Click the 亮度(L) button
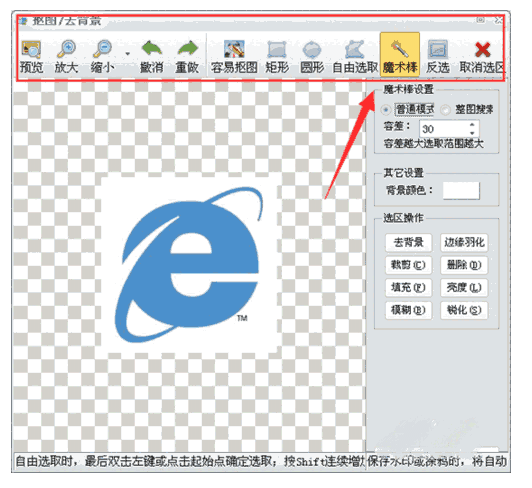532x488 pixels. point(464,288)
